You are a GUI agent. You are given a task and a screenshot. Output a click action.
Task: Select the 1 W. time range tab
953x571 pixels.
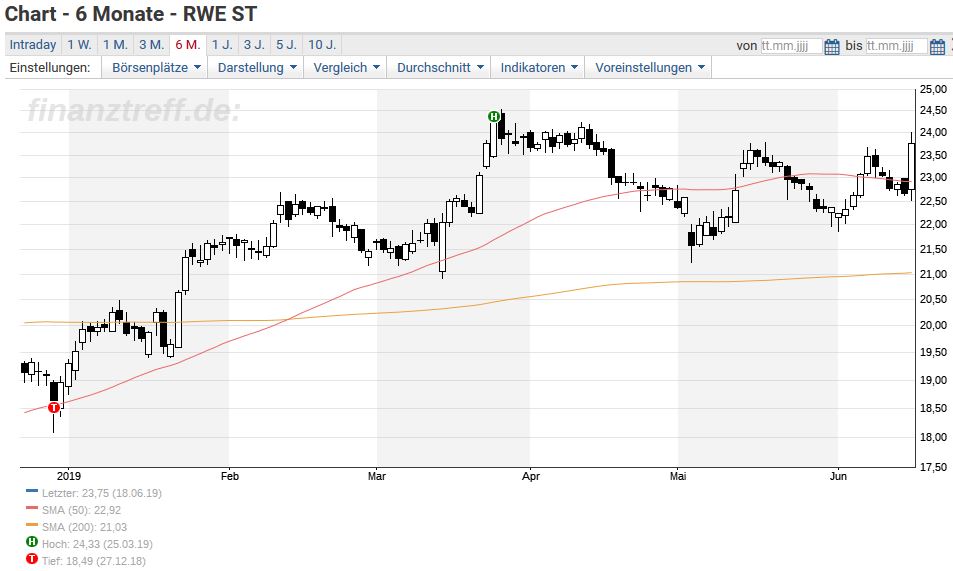[x=79, y=45]
